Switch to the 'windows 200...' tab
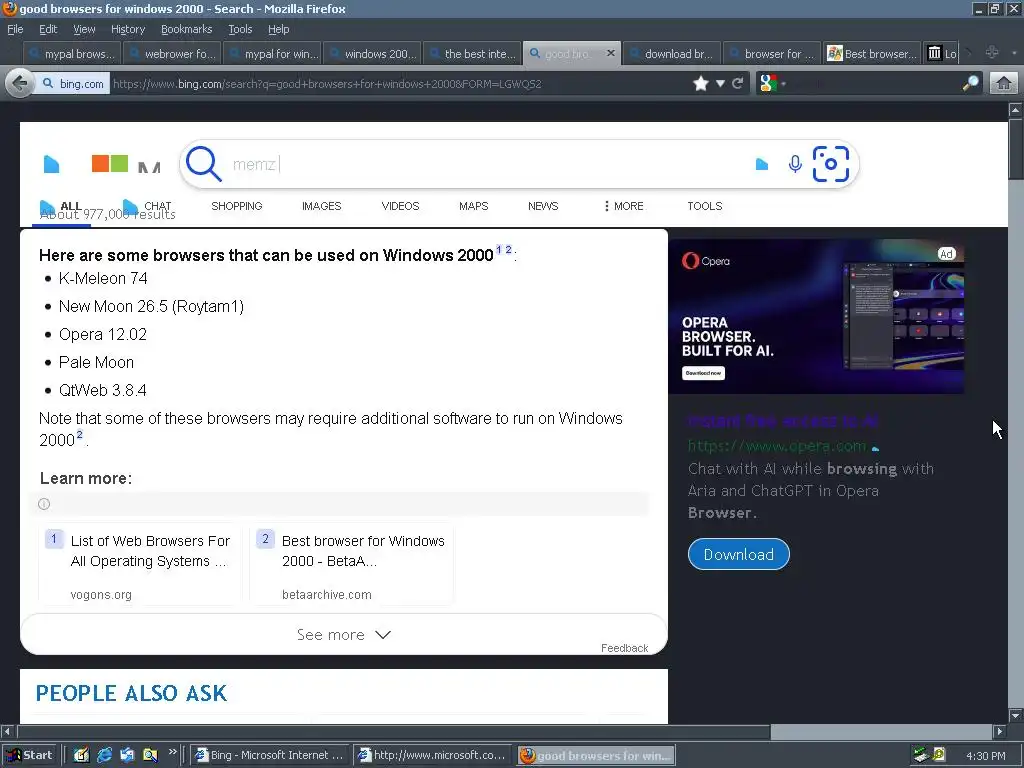 click(x=372, y=54)
